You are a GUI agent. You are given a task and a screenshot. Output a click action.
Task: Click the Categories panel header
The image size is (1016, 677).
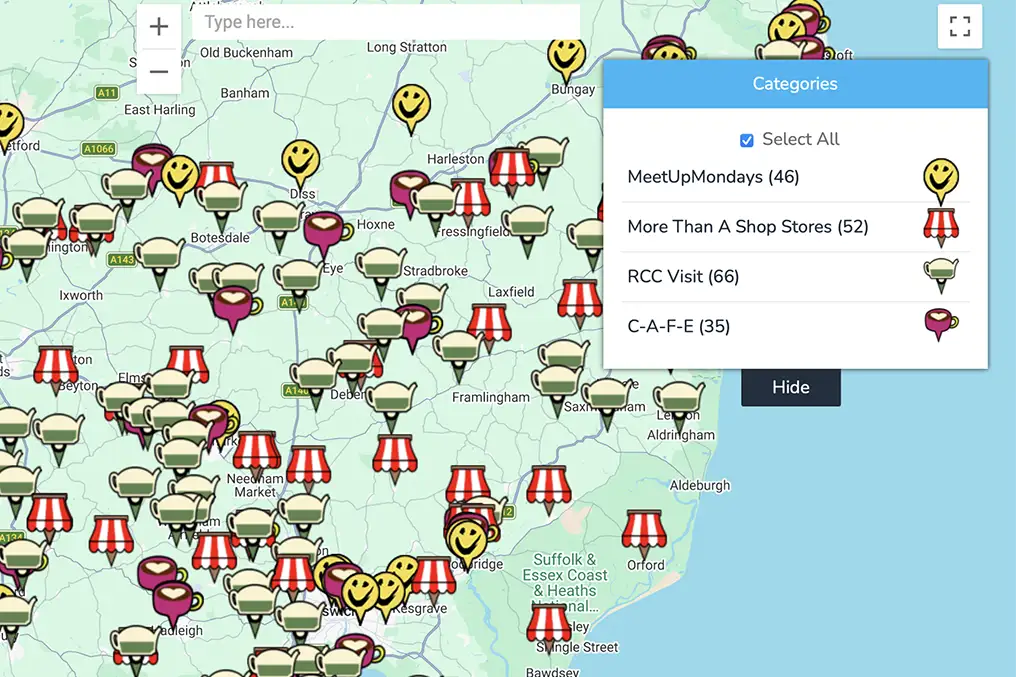pyautogui.click(x=795, y=84)
